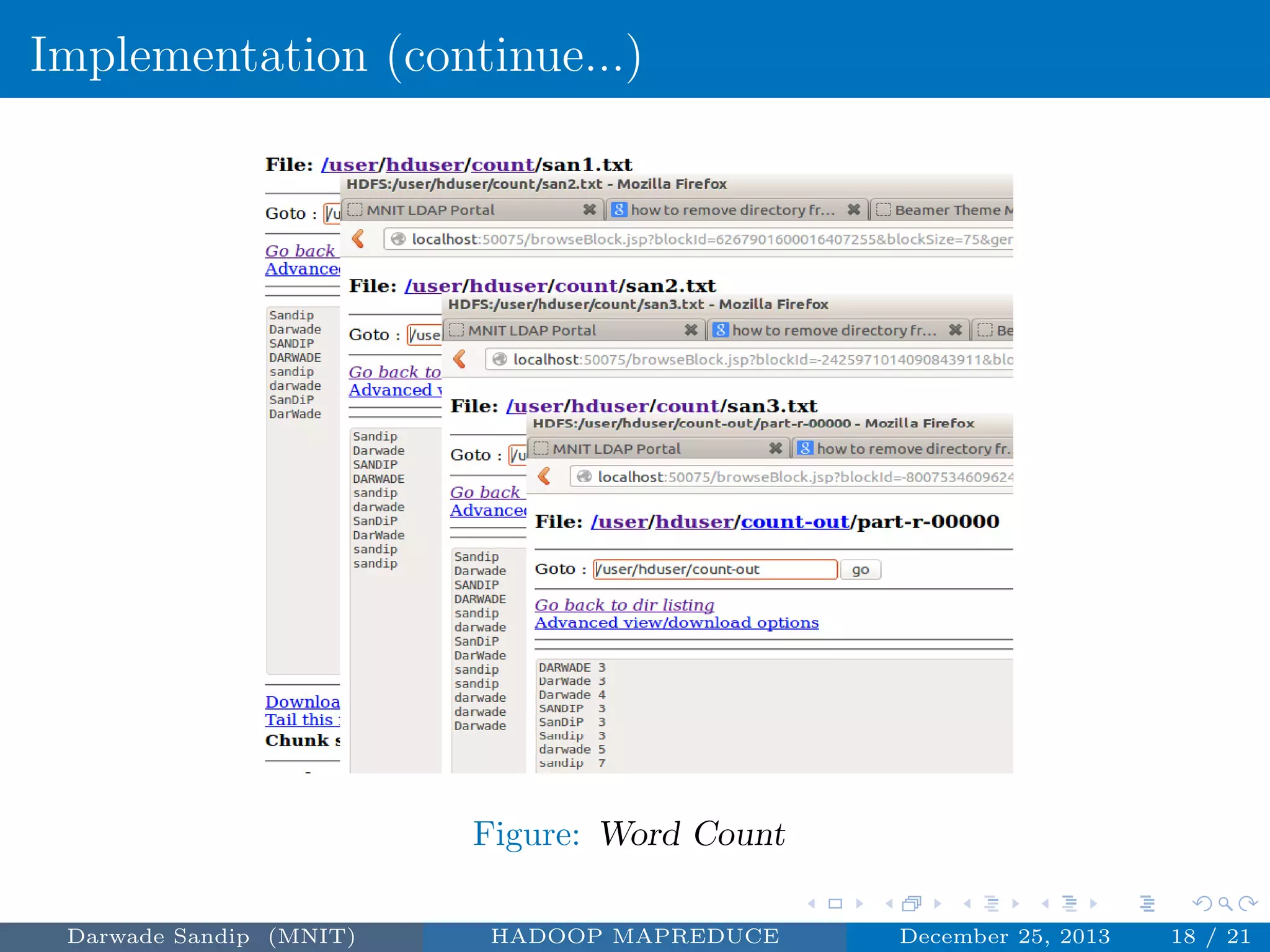
Task: Go to previous slide with Beamer arrow
Action: pos(812,904)
